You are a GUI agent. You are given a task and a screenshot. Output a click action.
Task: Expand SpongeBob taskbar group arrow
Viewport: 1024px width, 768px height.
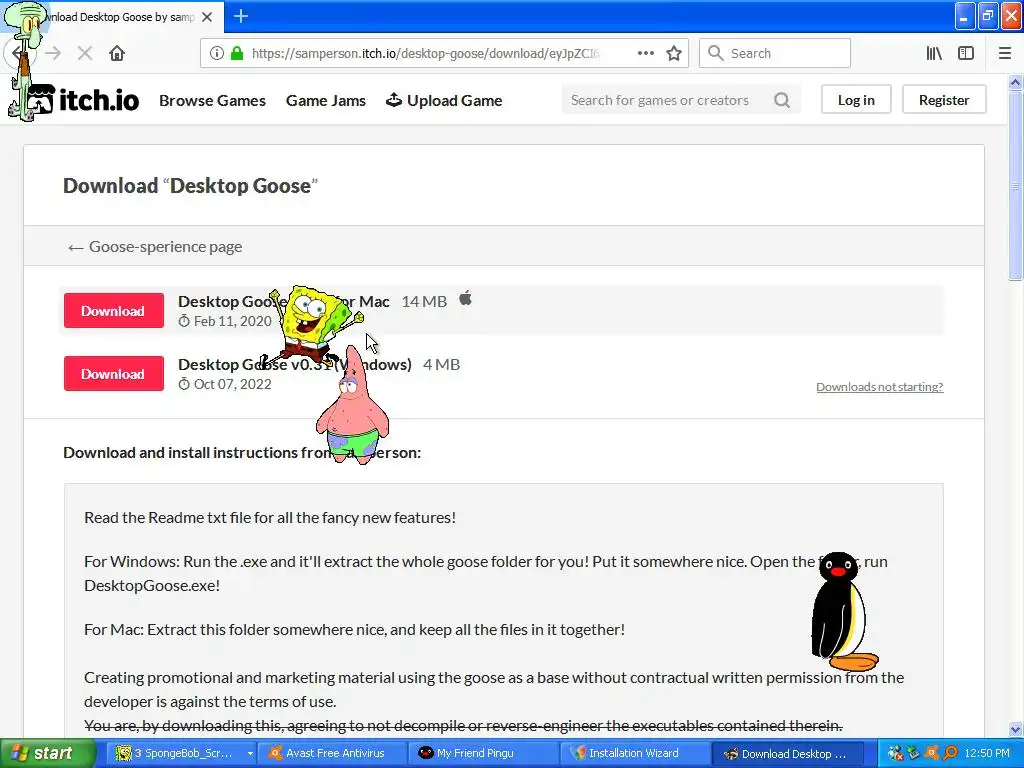(250, 754)
